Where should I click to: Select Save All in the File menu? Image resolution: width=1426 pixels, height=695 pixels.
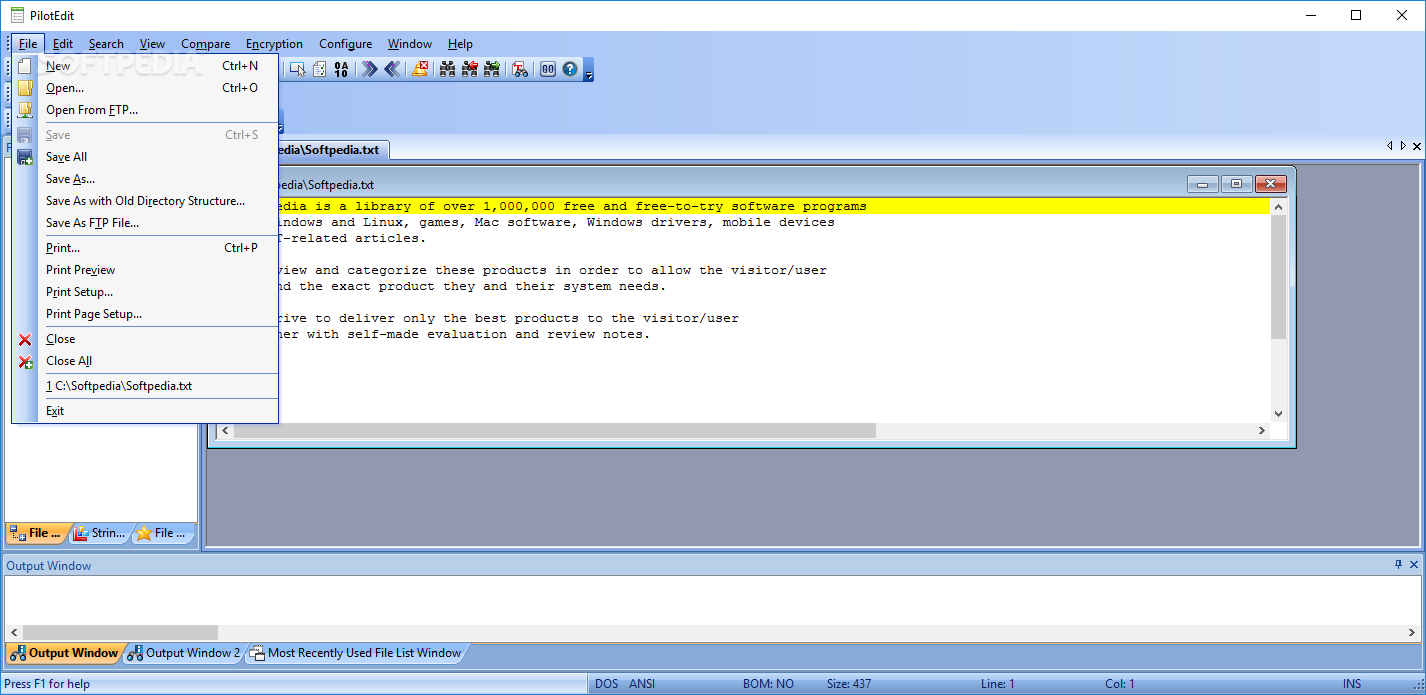(145, 157)
